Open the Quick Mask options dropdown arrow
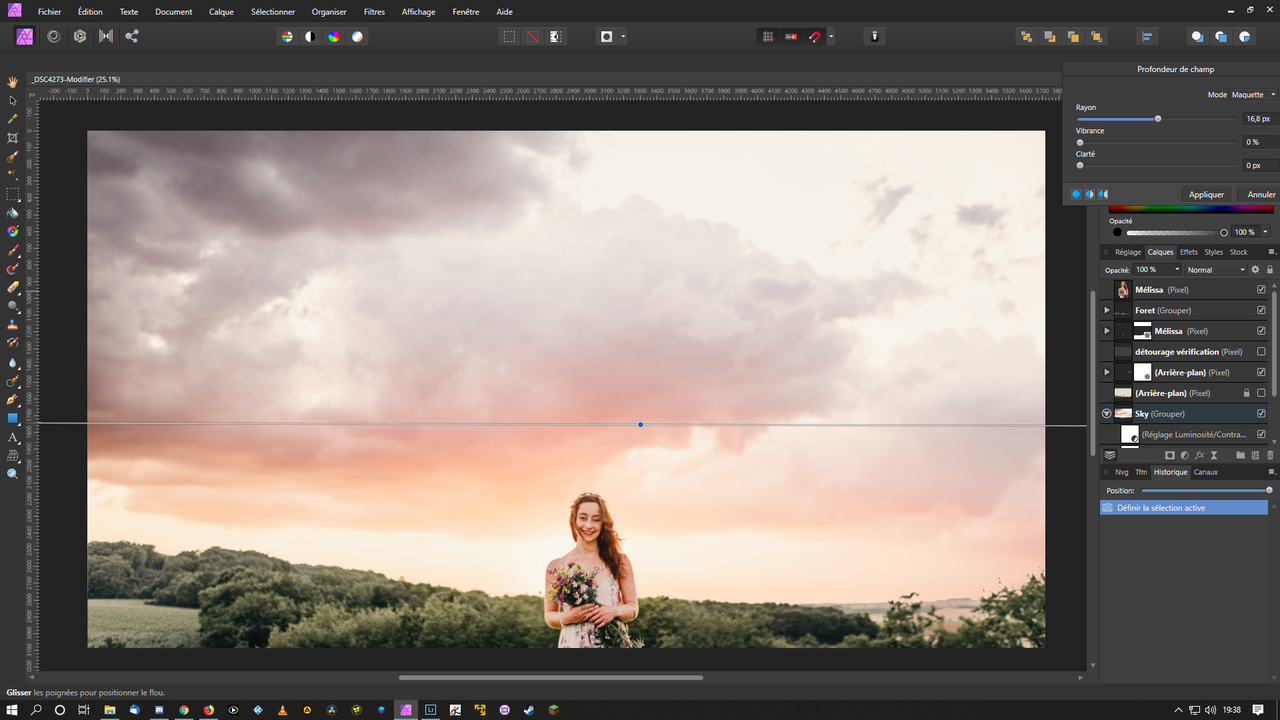 pyautogui.click(x=623, y=36)
